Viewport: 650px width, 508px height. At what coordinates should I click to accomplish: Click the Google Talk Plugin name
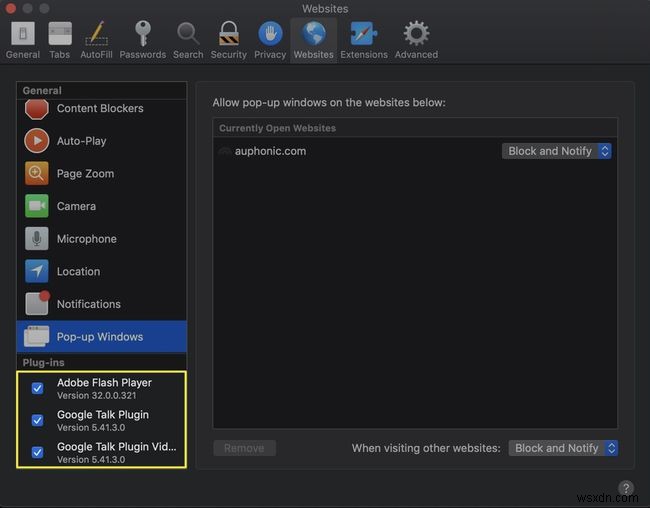pyautogui.click(x=103, y=415)
